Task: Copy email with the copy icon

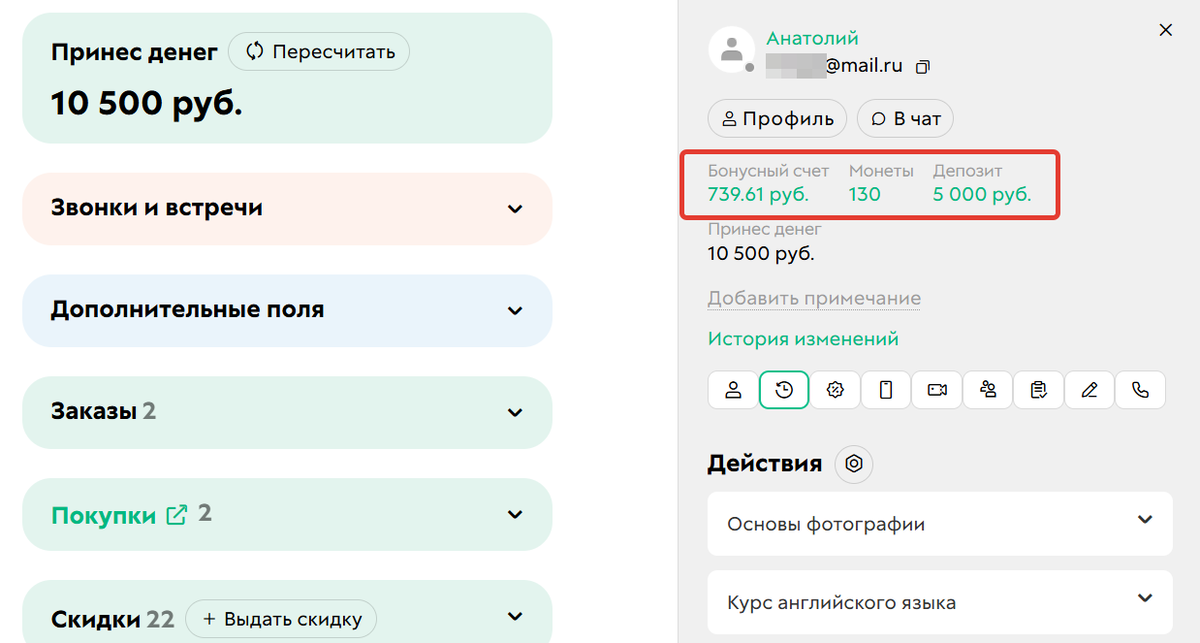Action: tap(922, 65)
